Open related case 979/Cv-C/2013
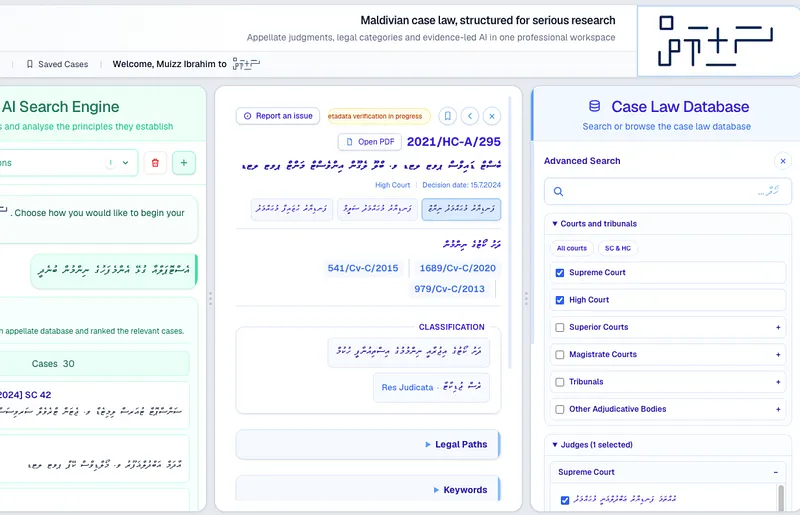This screenshot has height=515, width=800. click(449, 289)
